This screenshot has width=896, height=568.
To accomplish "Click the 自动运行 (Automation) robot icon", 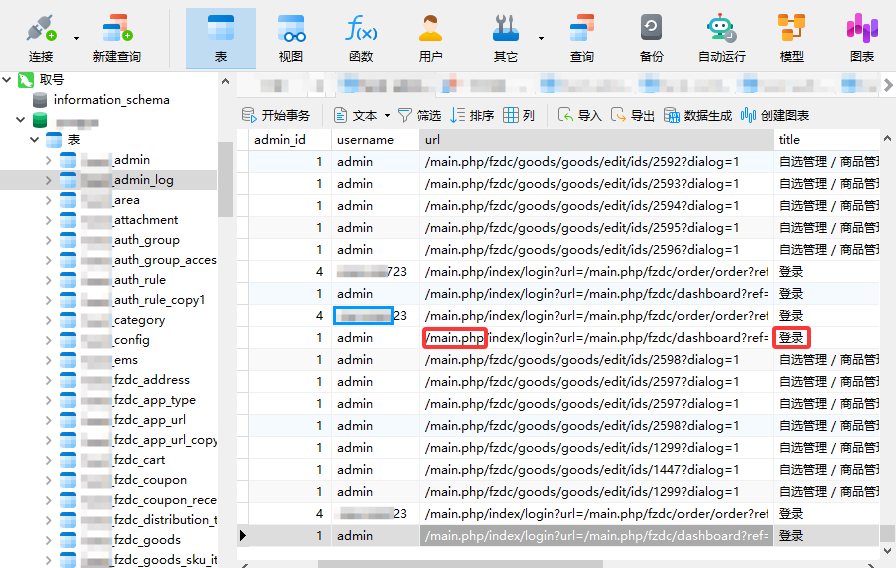I will coord(721,29).
